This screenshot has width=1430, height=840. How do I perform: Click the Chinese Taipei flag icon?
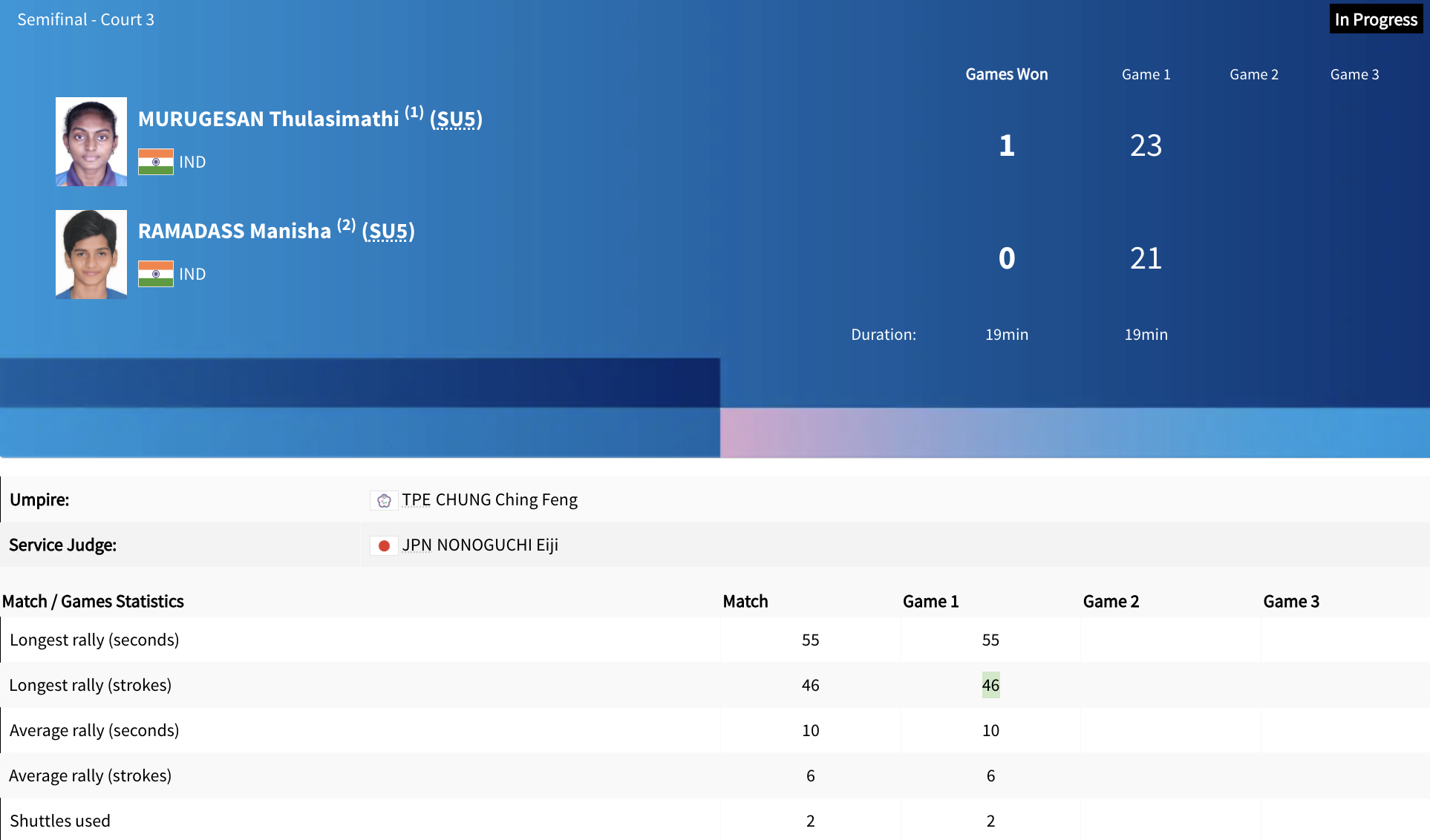(x=384, y=501)
